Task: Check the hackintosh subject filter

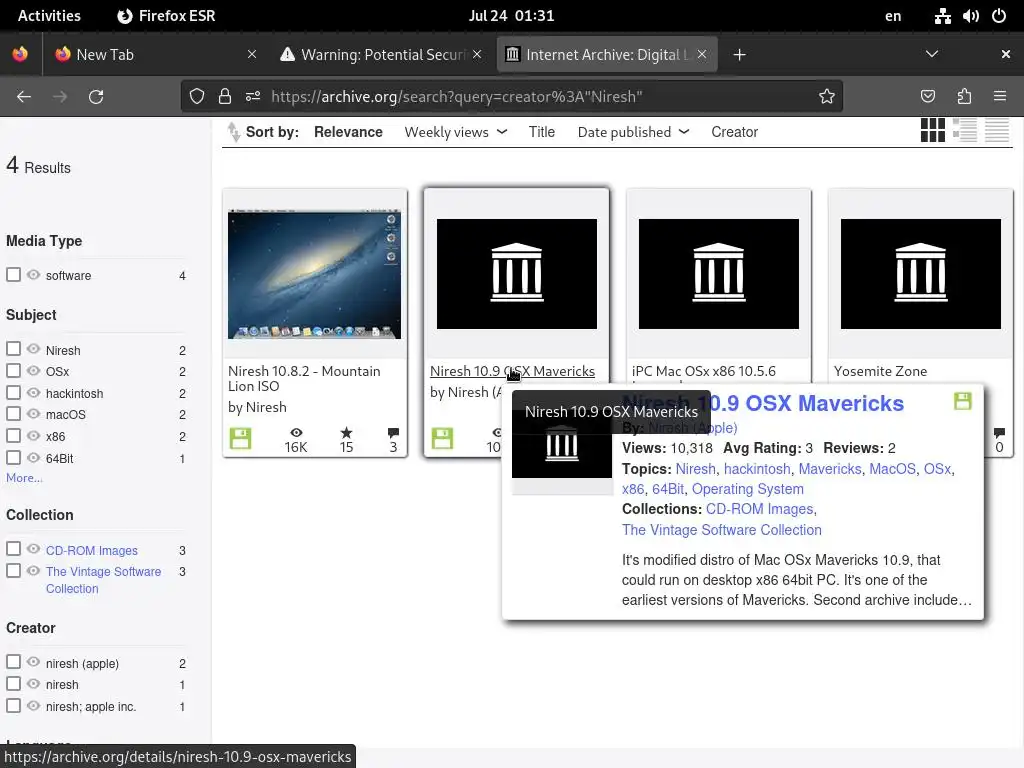Action: click(x=13, y=392)
